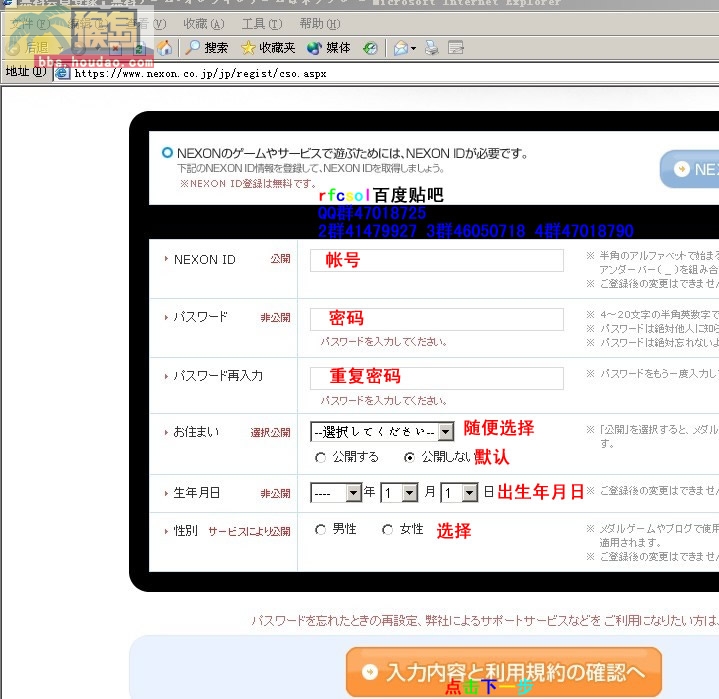Click the NEXON ID input field

pyautogui.click(x=437, y=260)
